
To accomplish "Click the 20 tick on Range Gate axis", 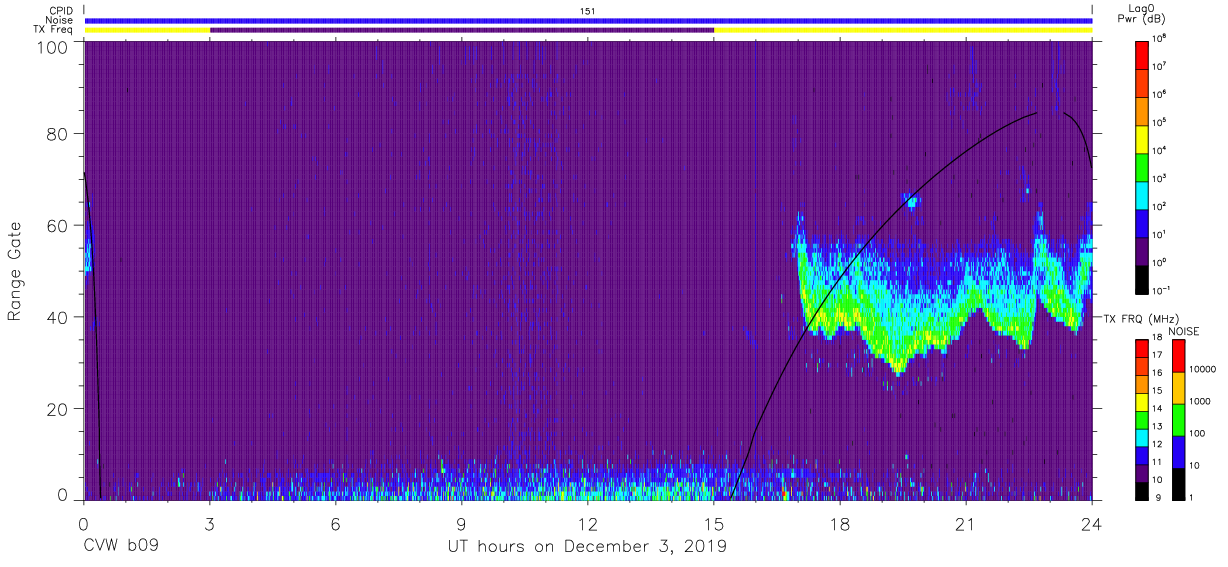I will pos(56,409).
